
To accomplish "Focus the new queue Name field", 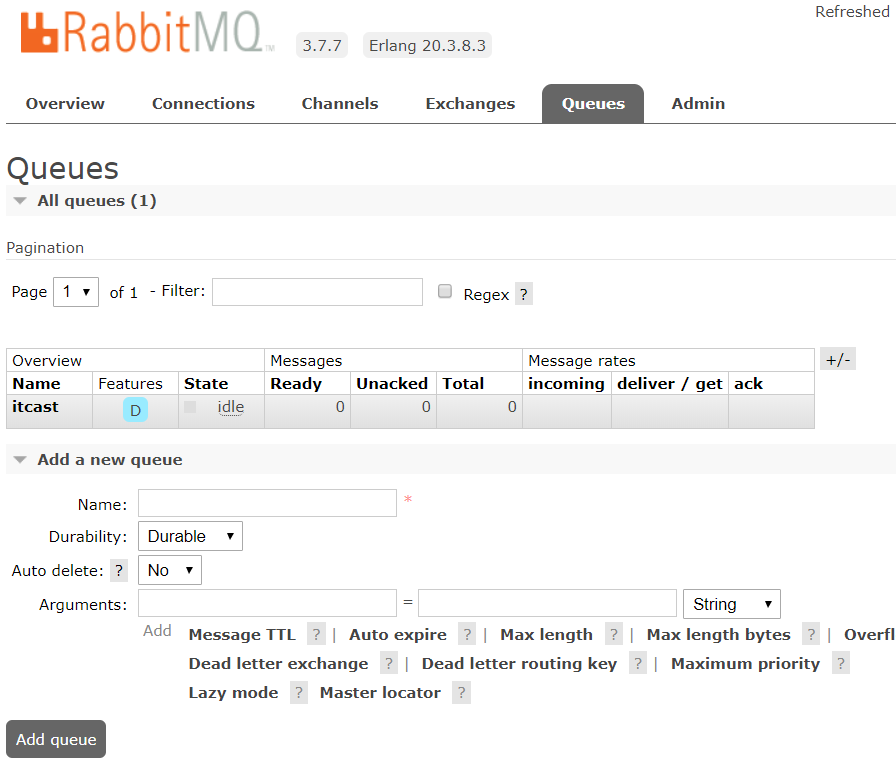I will tap(267, 503).
